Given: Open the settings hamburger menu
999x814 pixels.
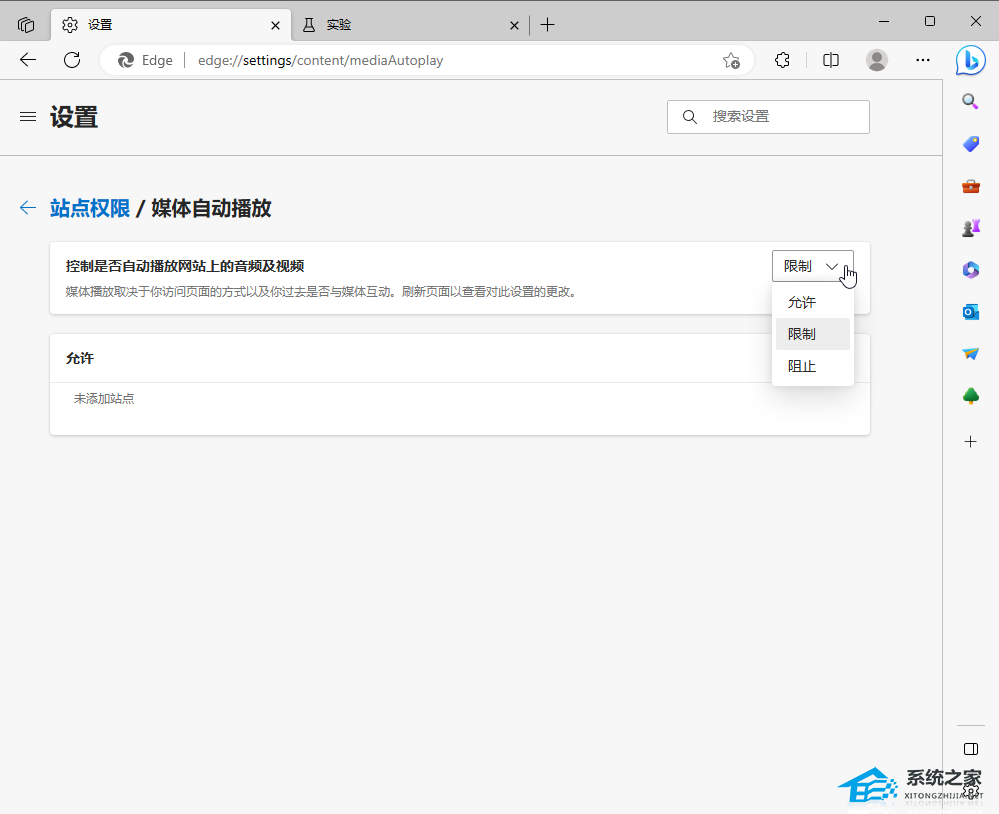Looking at the screenshot, I should click(x=28, y=117).
